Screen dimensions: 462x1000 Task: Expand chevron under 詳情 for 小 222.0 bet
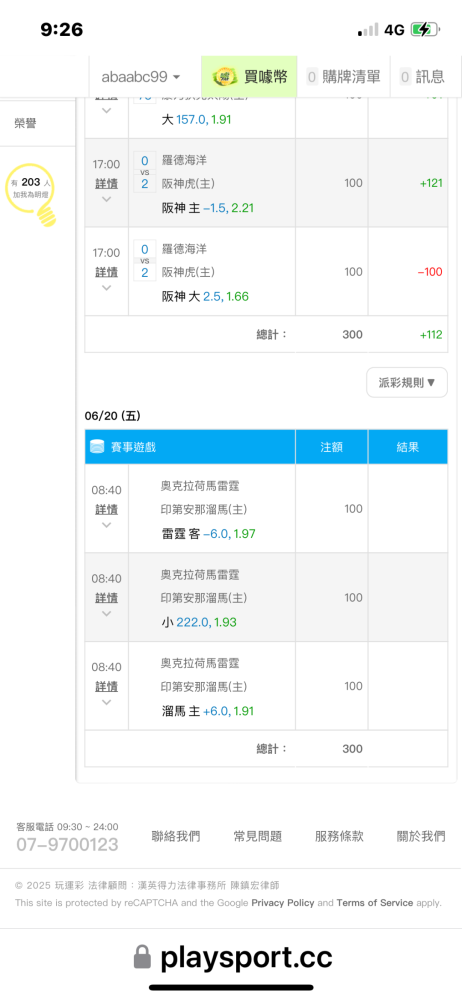[107, 614]
